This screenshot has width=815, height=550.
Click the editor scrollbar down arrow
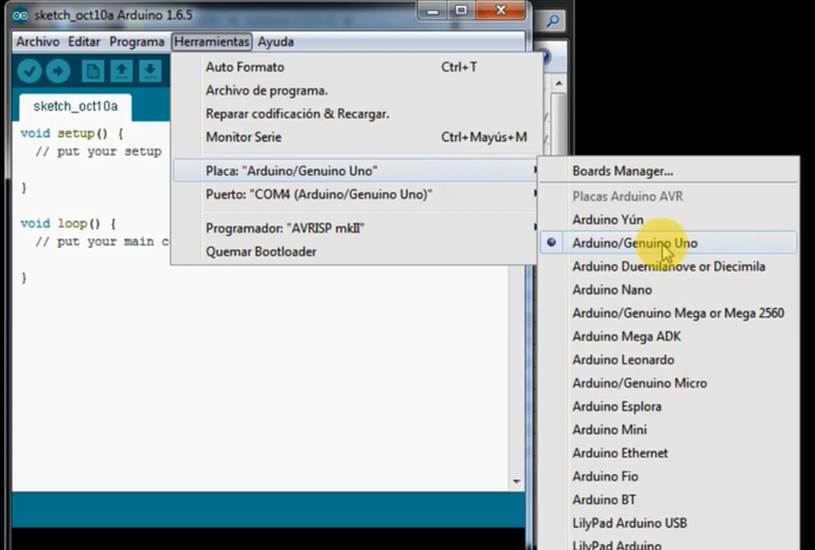coord(516,481)
